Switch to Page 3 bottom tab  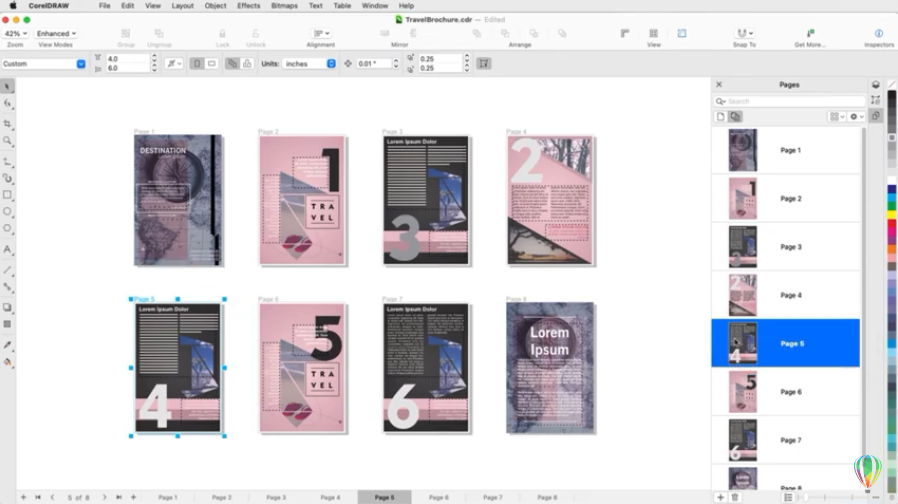pos(276,497)
